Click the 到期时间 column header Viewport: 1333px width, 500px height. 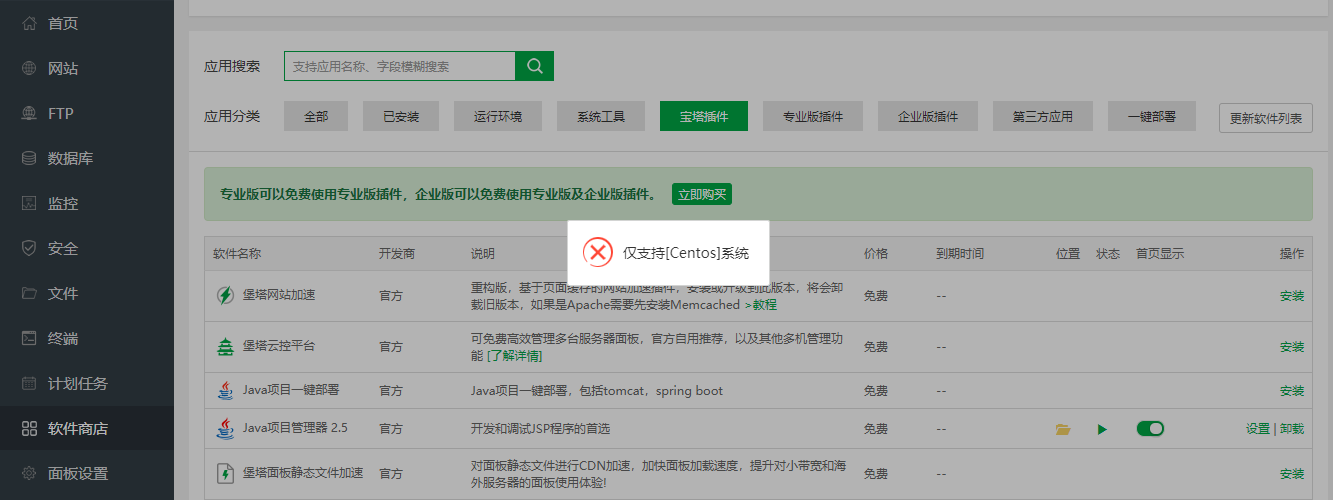pos(960,254)
